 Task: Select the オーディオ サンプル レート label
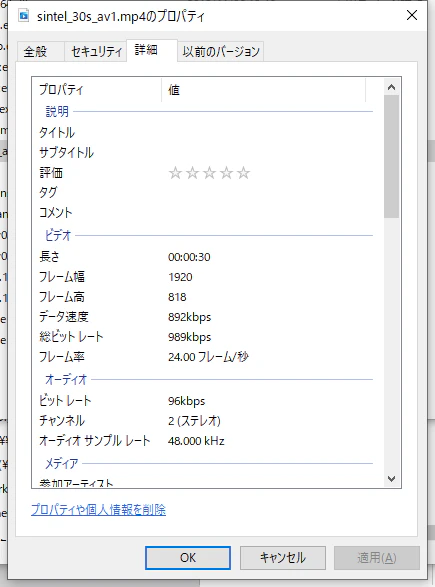coord(95,441)
